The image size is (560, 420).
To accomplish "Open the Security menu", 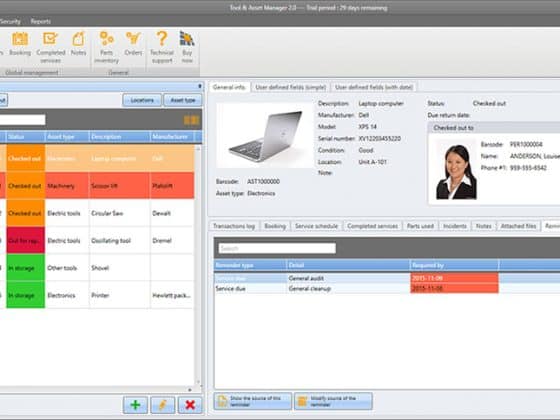I will click(10, 21).
